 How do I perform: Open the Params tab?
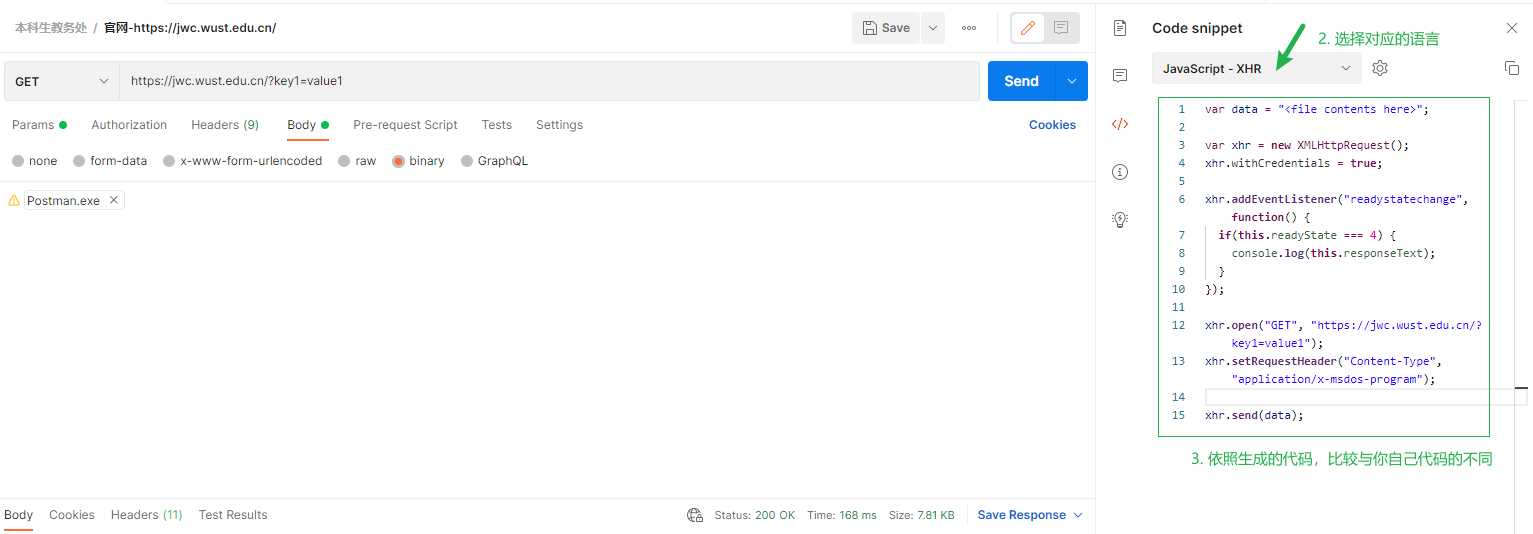39,125
